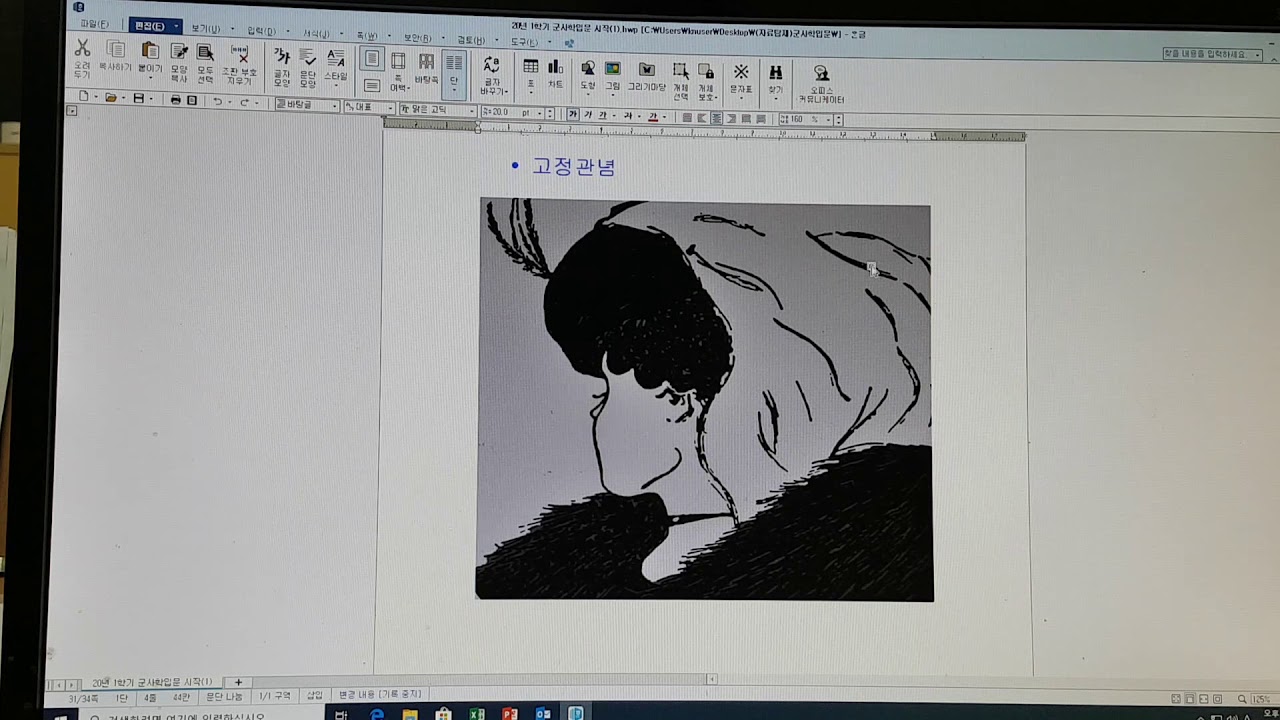Open the 파일(F) menu
Viewport: 1280px width, 720px height.
tap(95, 23)
